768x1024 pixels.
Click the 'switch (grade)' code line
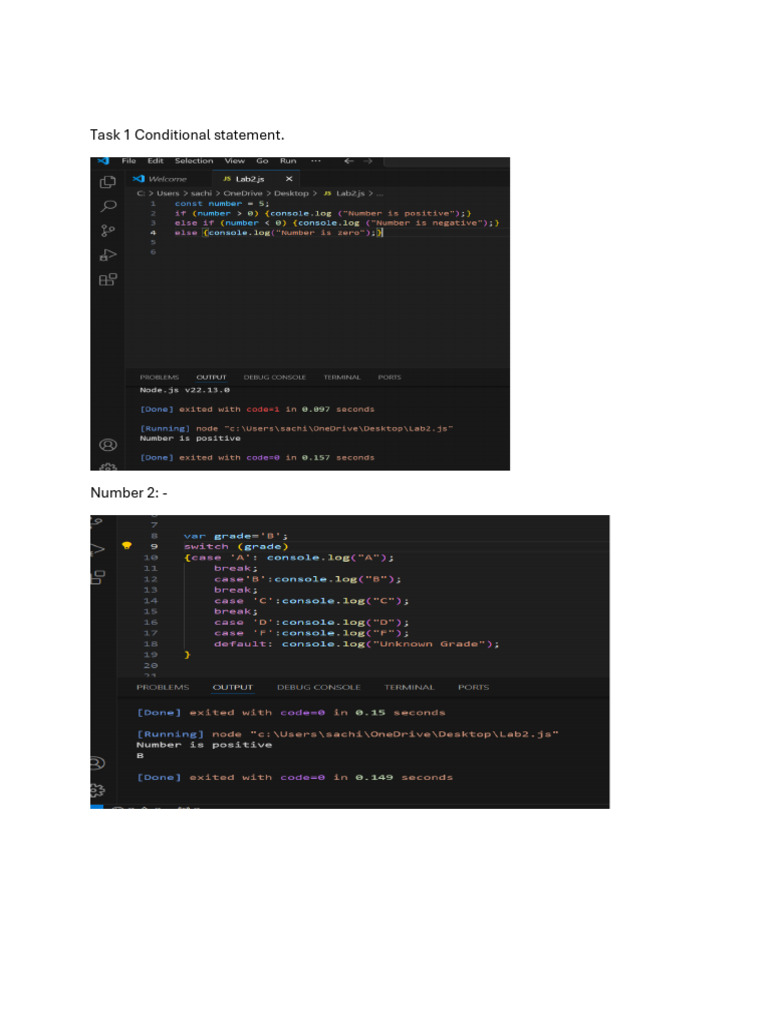(236, 547)
